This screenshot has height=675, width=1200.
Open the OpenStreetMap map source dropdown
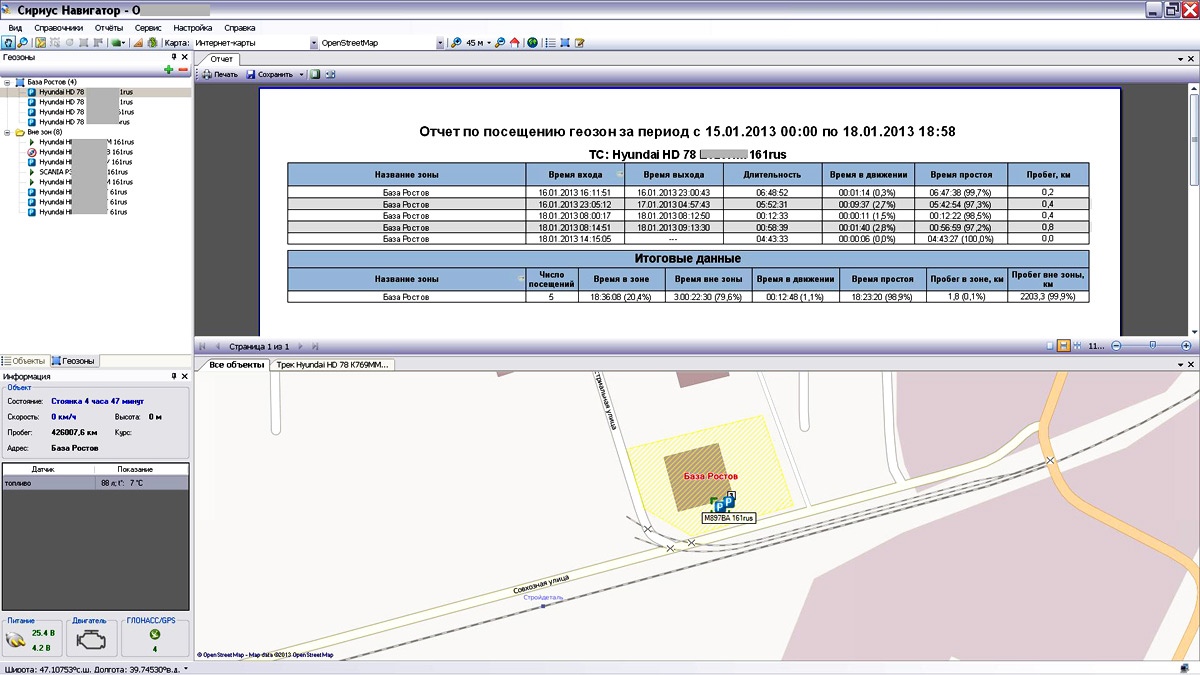point(440,43)
